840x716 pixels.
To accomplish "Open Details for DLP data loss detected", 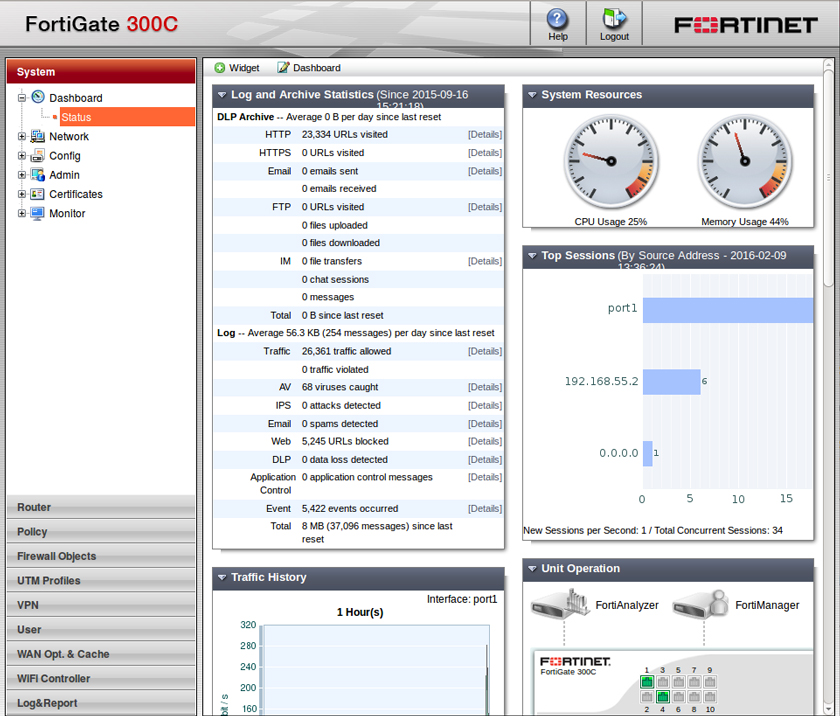I will 485,459.
